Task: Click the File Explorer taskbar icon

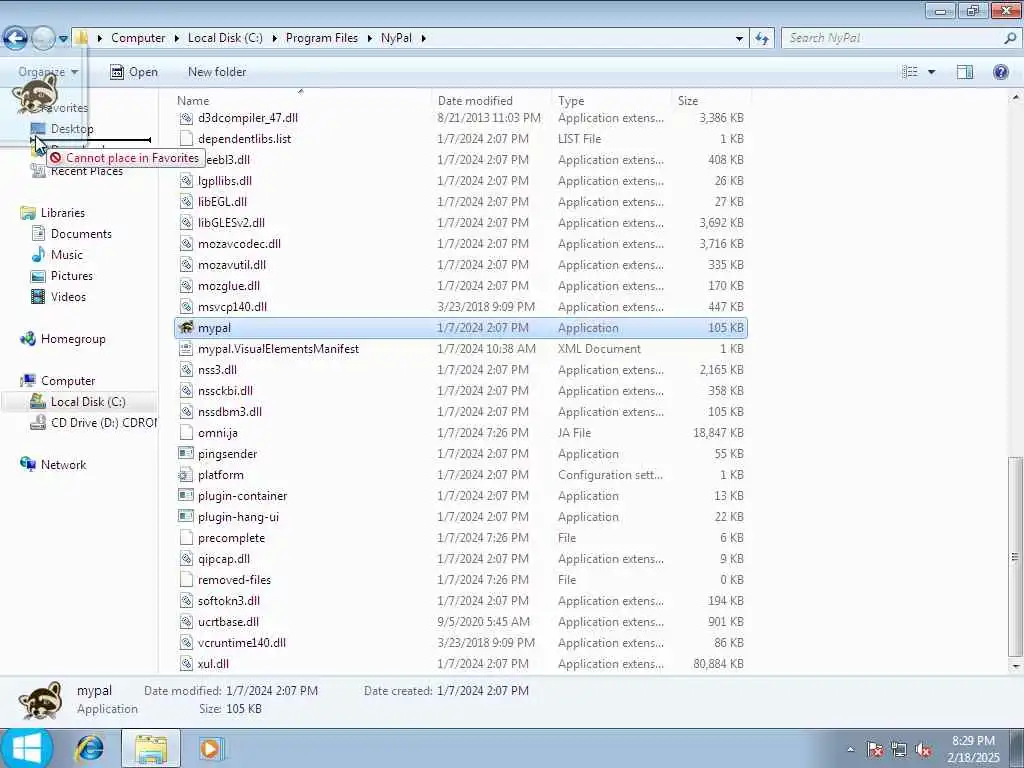Action: (x=151, y=748)
